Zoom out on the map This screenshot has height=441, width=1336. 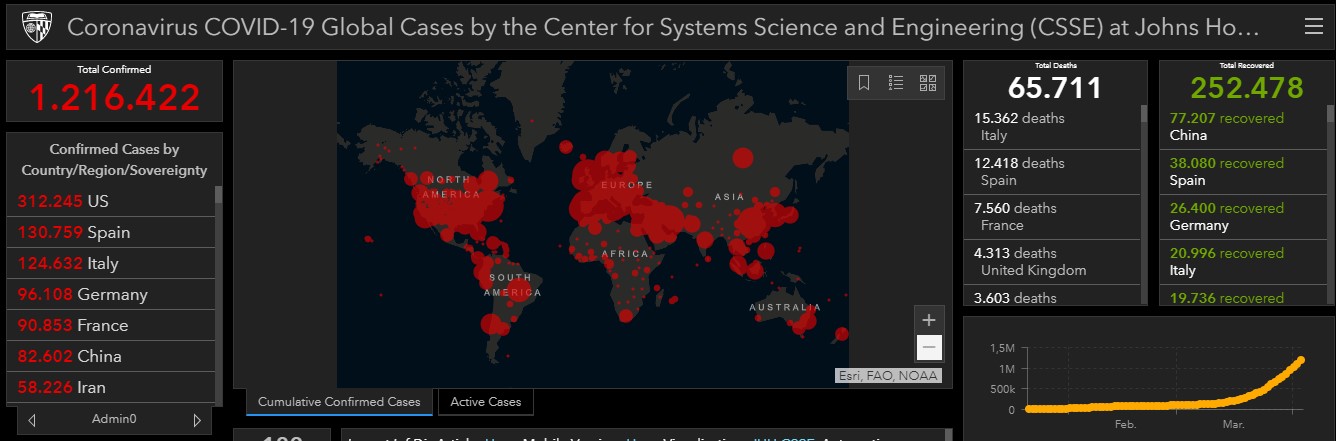point(929,347)
